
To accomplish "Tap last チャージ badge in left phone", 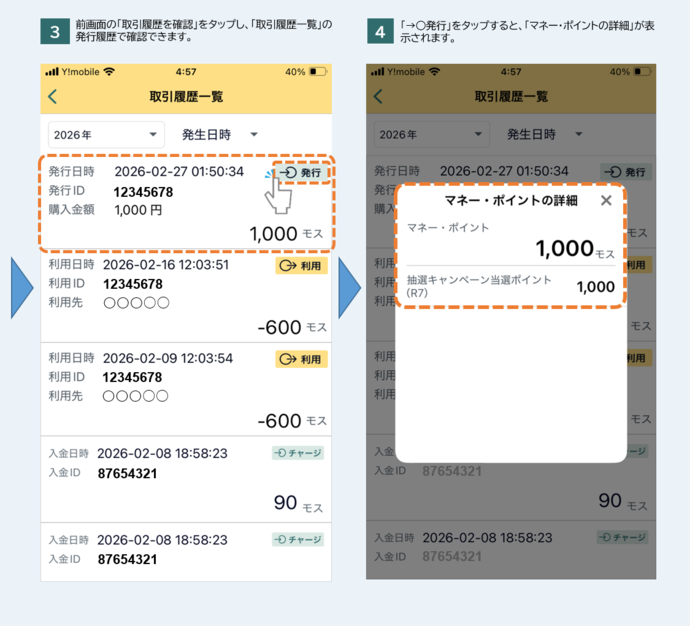I will [x=298, y=539].
